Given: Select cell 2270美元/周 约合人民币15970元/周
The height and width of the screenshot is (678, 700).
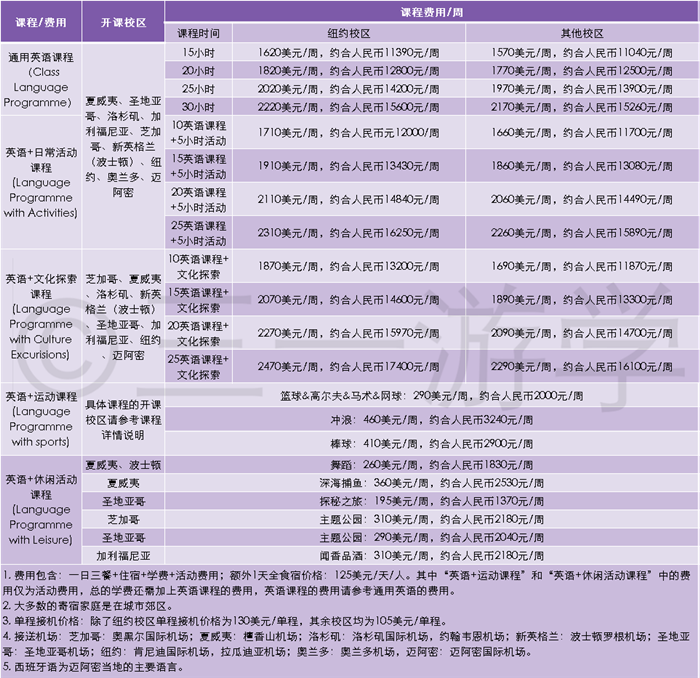Looking at the screenshot, I should (x=349, y=333).
